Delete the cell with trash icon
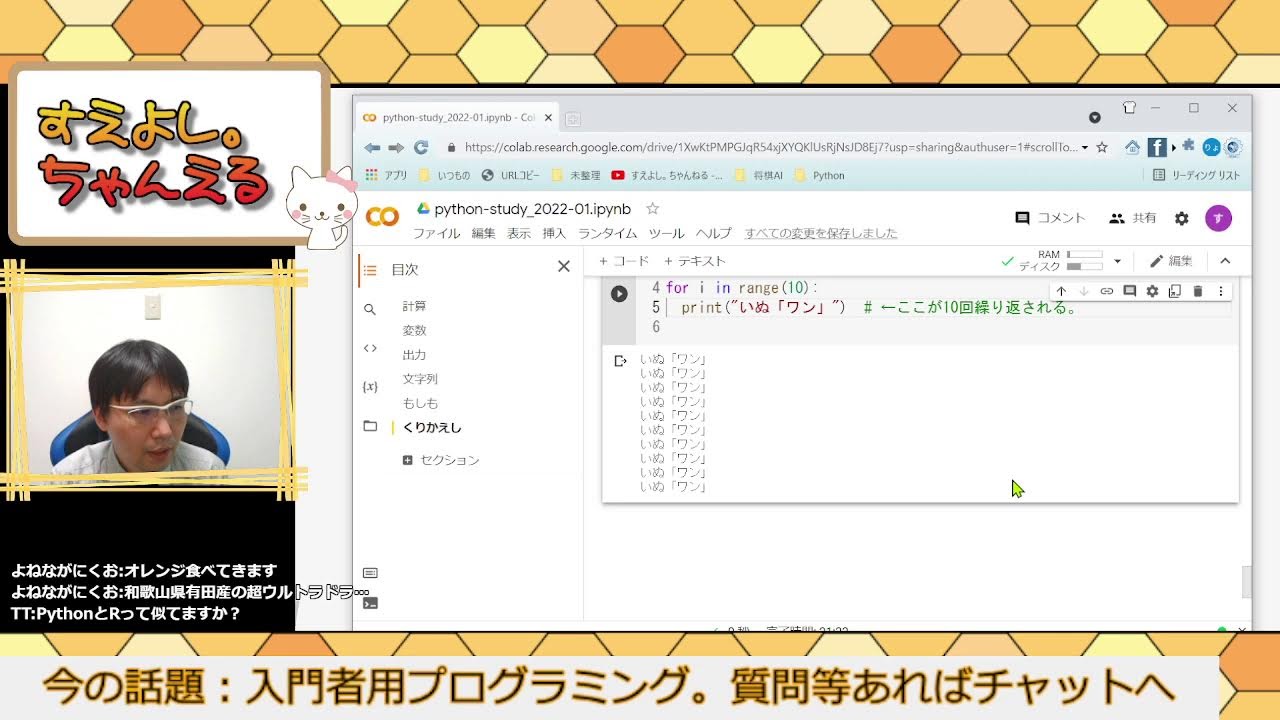Viewport: 1280px width, 720px height. click(x=1198, y=291)
